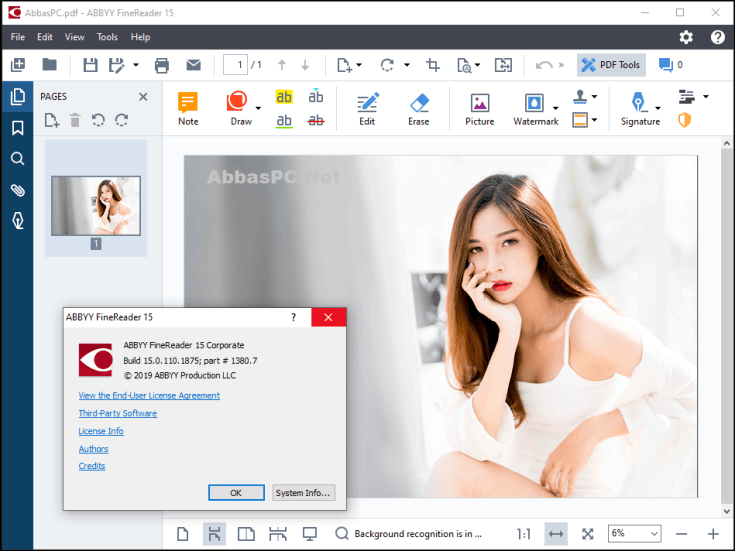
Task: Open the zoom percentage combo box
Action: [634, 534]
